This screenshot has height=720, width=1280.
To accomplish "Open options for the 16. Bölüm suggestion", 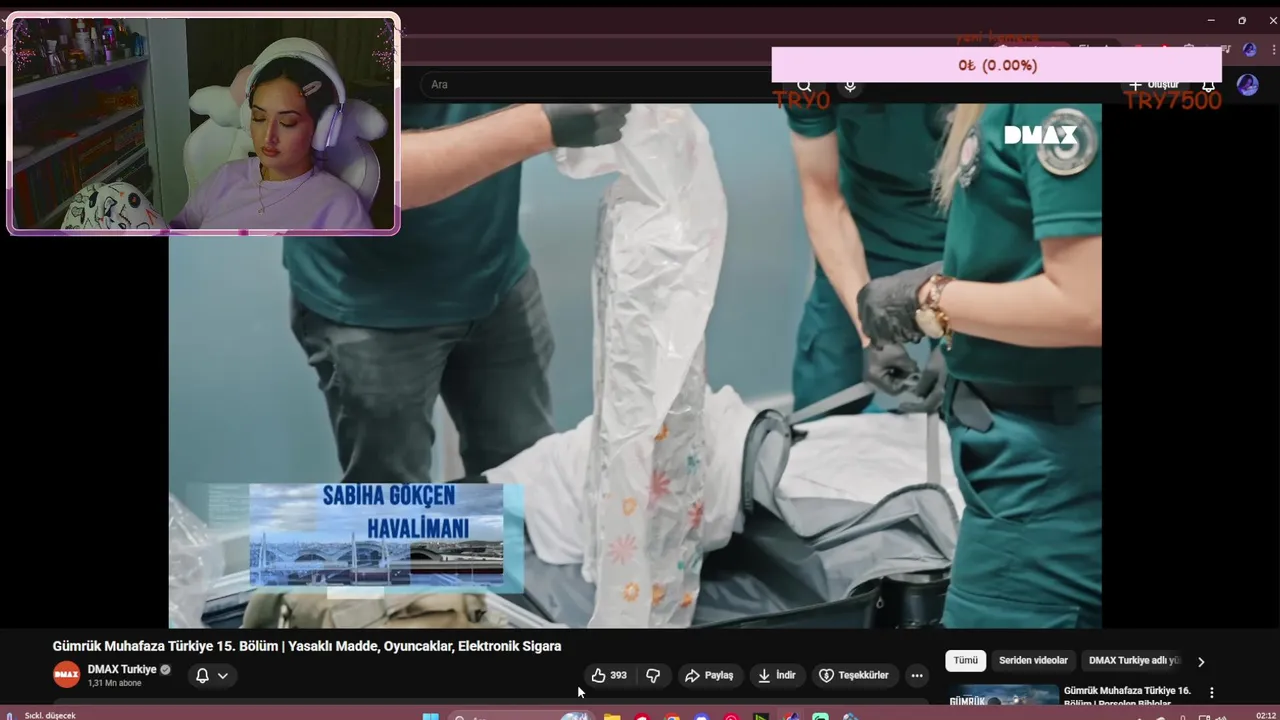I will point(1212,692).
